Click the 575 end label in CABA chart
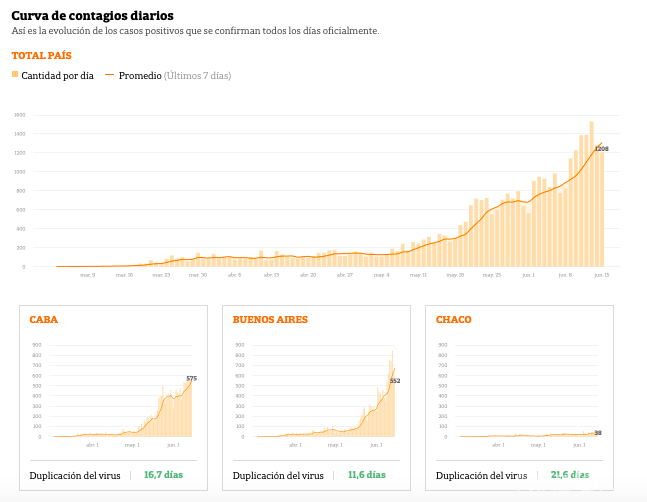The height and width of the screenshot is (502, 647). click(x=191, y=378)
